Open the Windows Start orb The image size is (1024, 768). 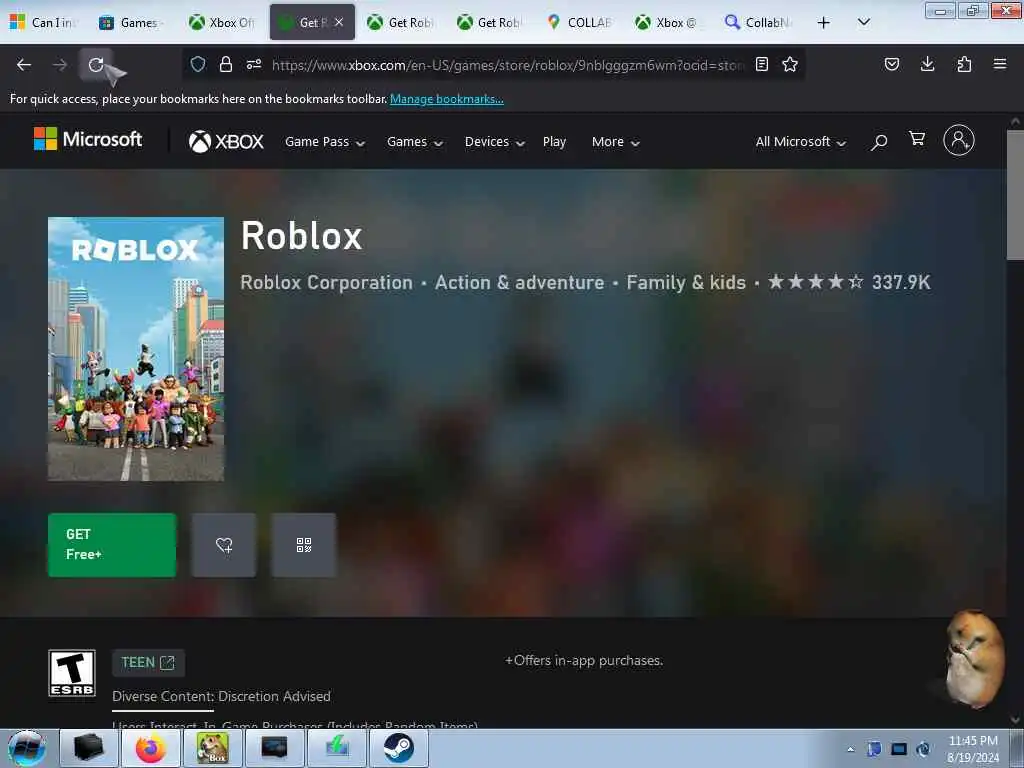(27, 748)
